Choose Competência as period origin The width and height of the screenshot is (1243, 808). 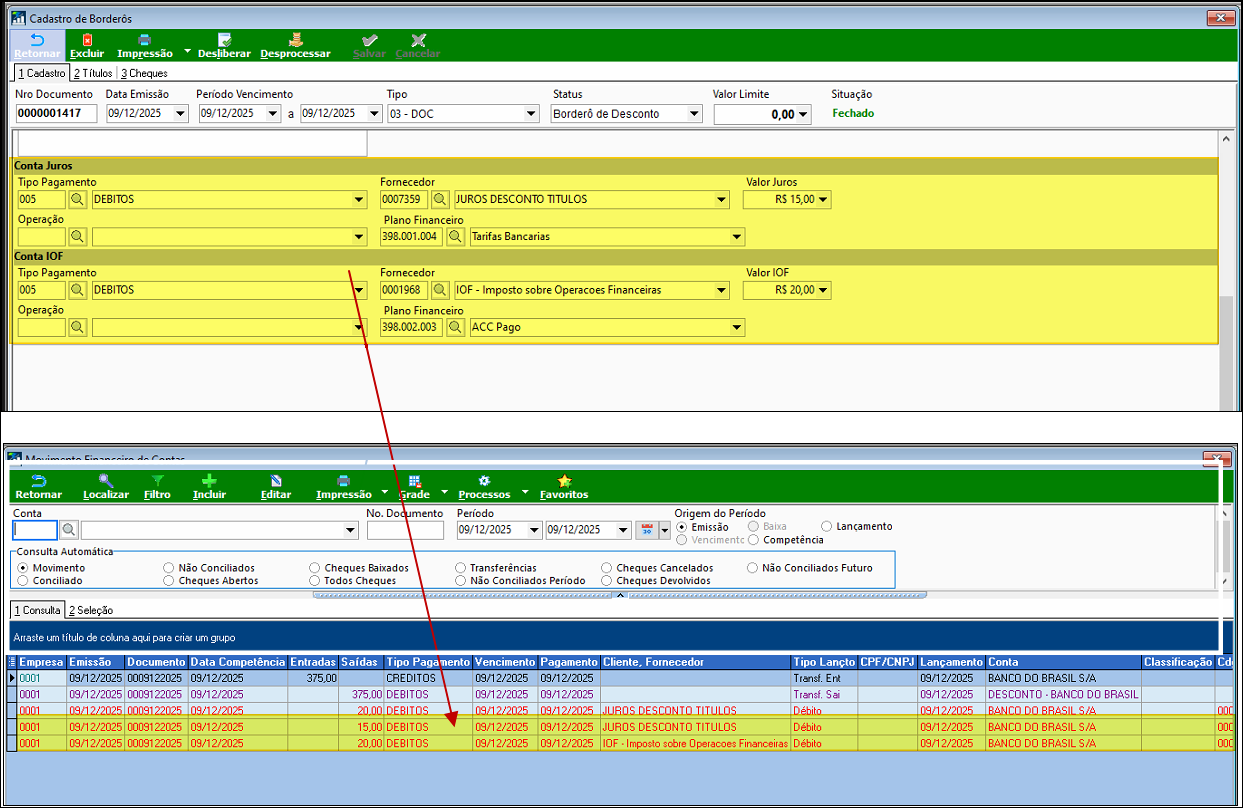[x=755, y=540]
